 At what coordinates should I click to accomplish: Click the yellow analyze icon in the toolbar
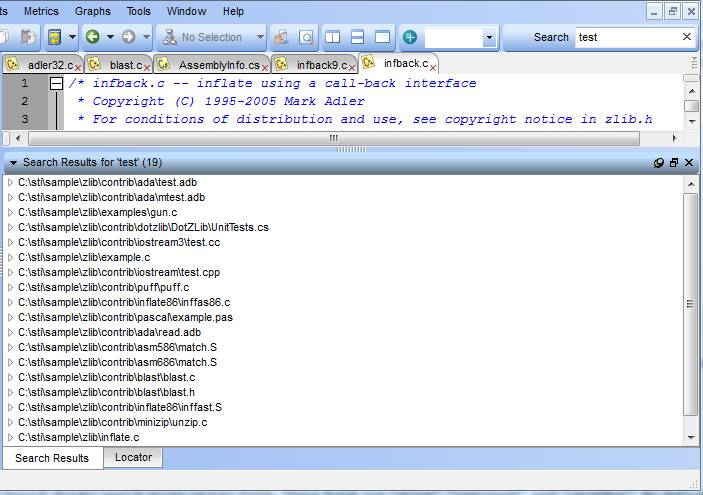55,37
